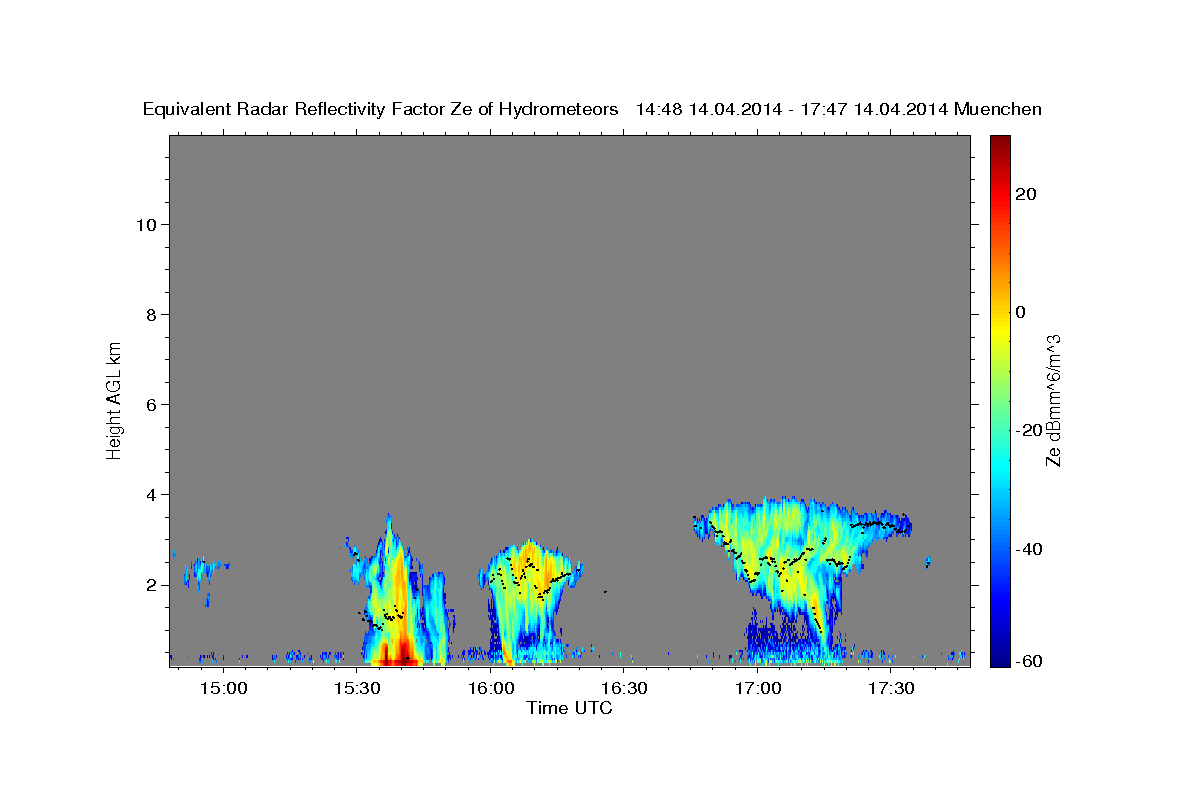Screen dimensions: 1200x800
Task: Click the 'Ze dBmm^6/m^3' colorbar unit label
Action: click(x=1052, y=400)
